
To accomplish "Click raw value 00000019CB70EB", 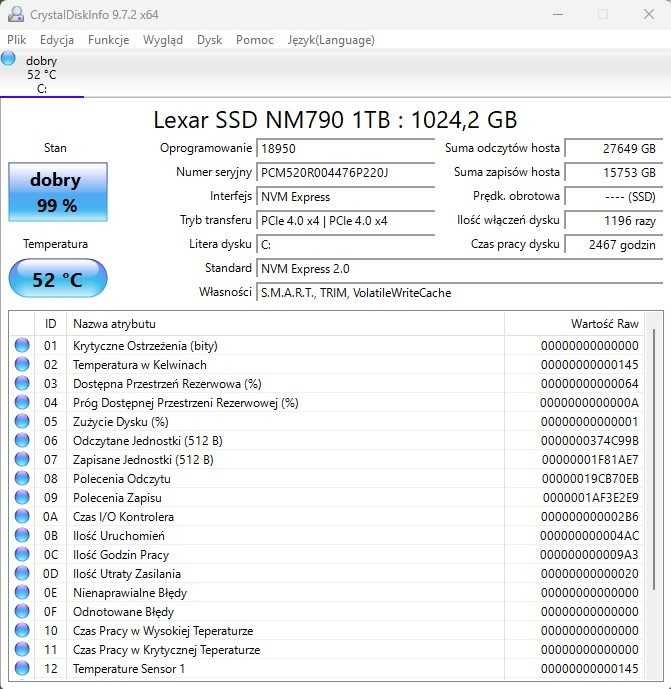I will [590, 479].
